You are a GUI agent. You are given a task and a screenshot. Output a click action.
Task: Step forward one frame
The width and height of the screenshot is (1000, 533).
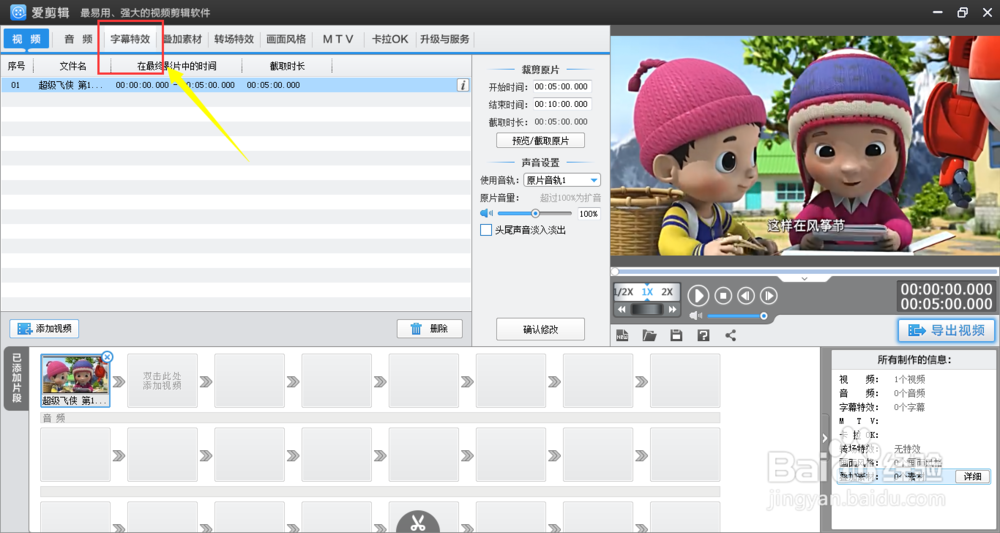coord(769,295)
